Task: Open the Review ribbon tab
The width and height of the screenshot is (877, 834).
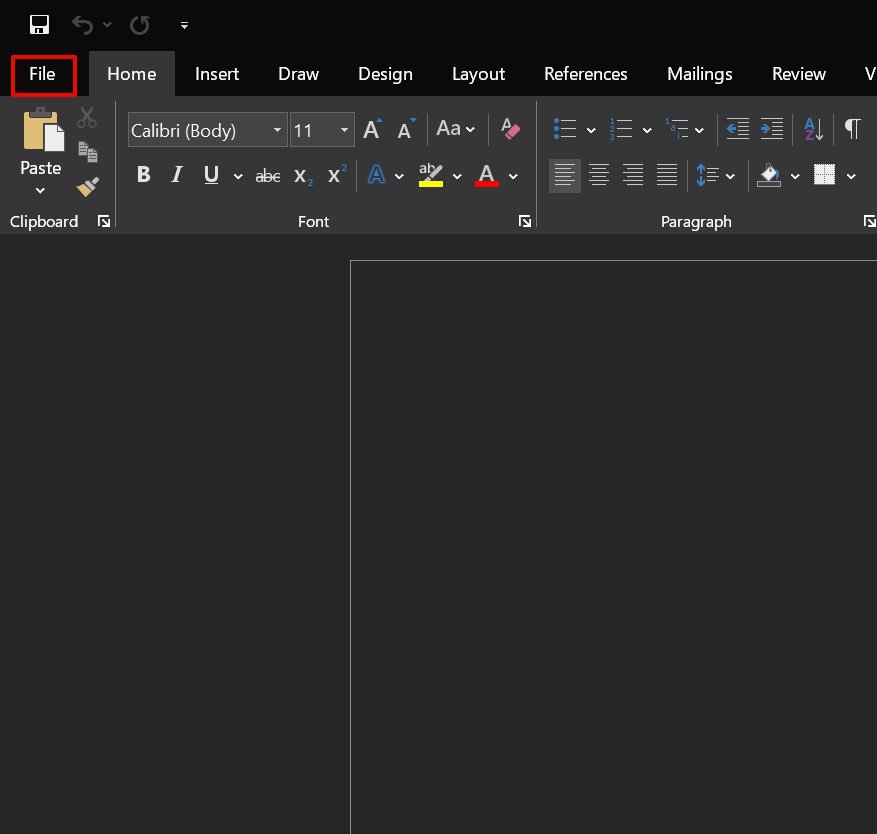Action: pyautogui.click(x=798, y=73)
